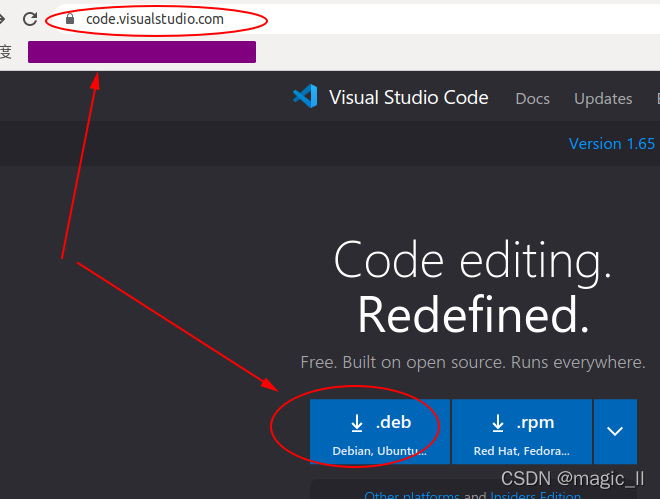Open the Docs menu item
660x499 pixels.
532,99
